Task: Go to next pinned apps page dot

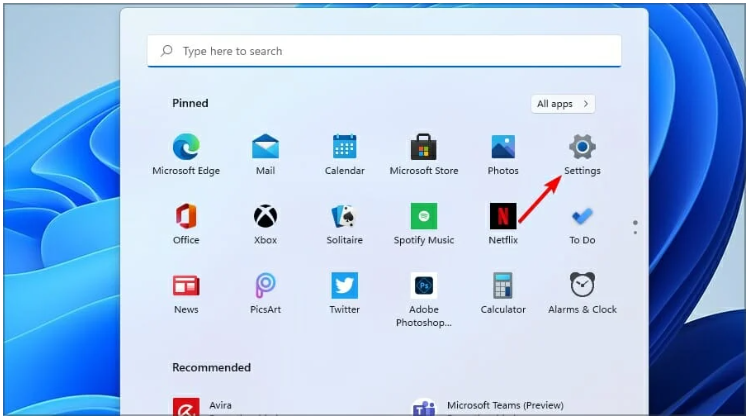Action: 635,233
